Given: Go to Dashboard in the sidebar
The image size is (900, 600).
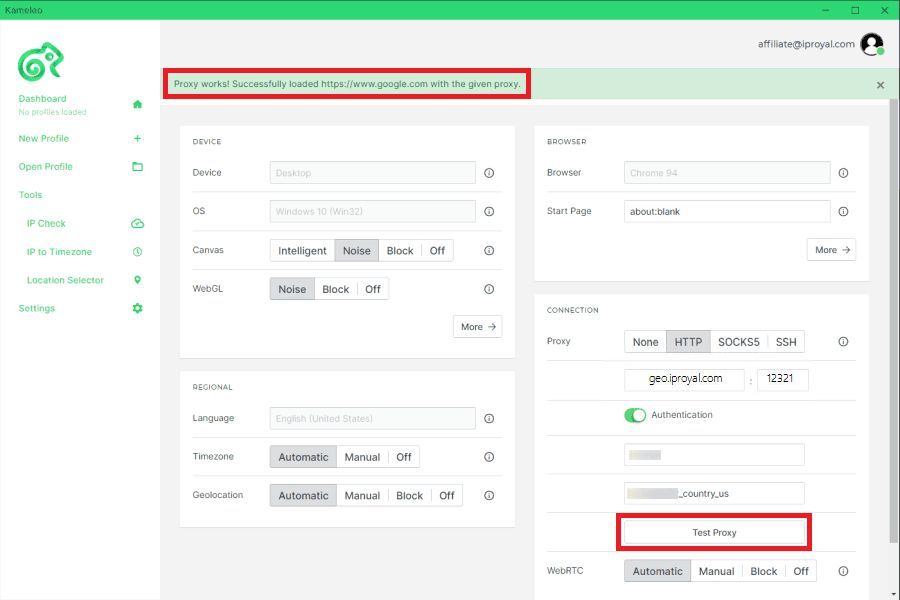Looking at the screenshot, I should (x=42, y=99).
